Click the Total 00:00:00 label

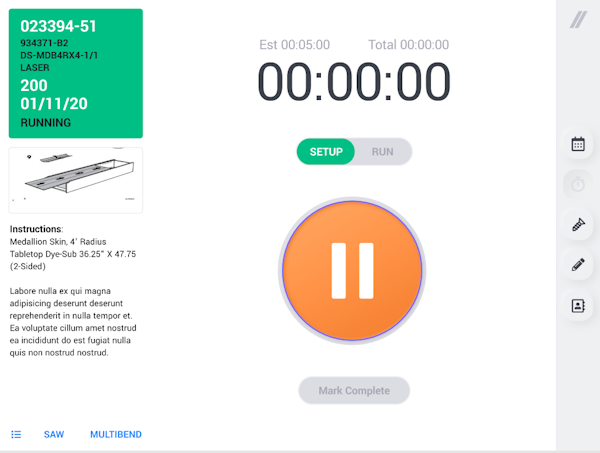(x=409, y=45)
